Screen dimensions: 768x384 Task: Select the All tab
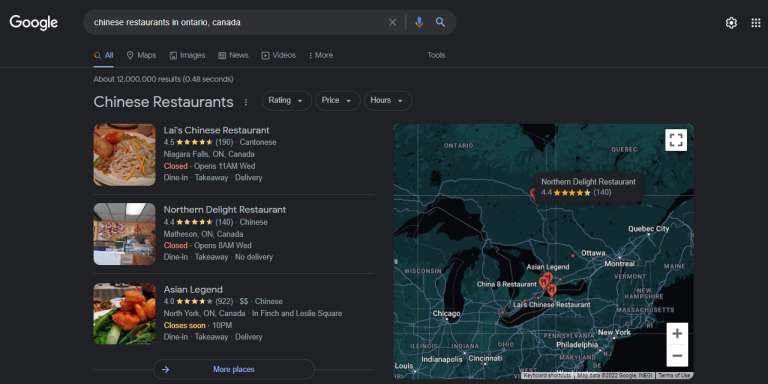pyautogui.click(x=103, y=55)
